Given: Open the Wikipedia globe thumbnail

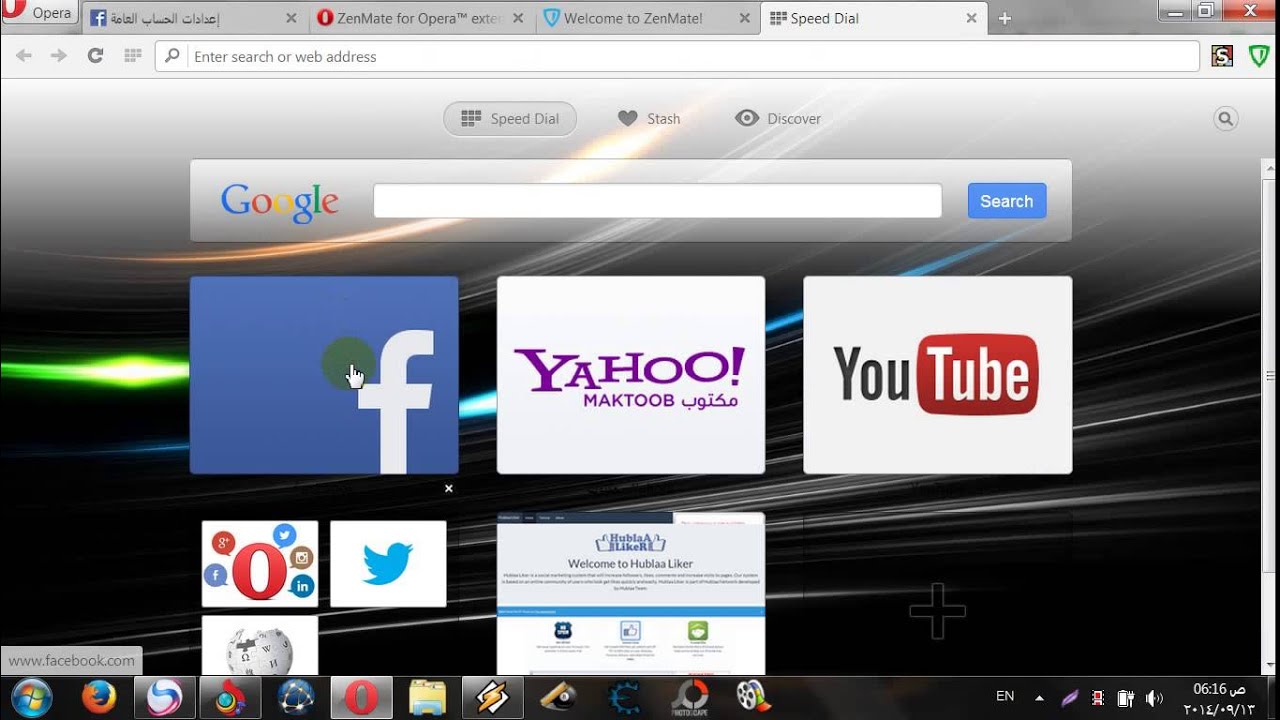Looking at the screenshot, I should coord(260,645).
